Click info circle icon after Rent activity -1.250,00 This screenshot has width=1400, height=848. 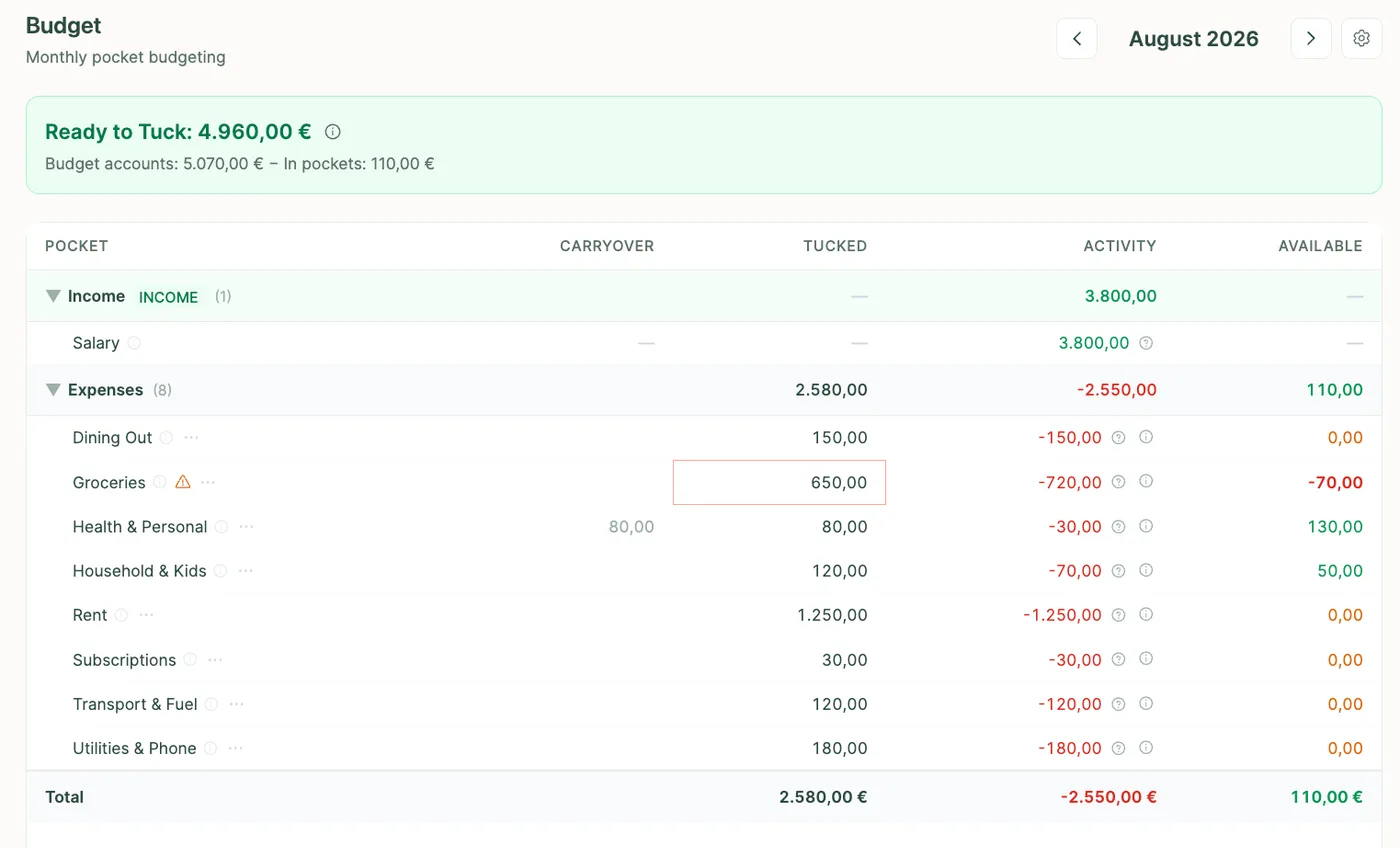tap(1146, 614)
